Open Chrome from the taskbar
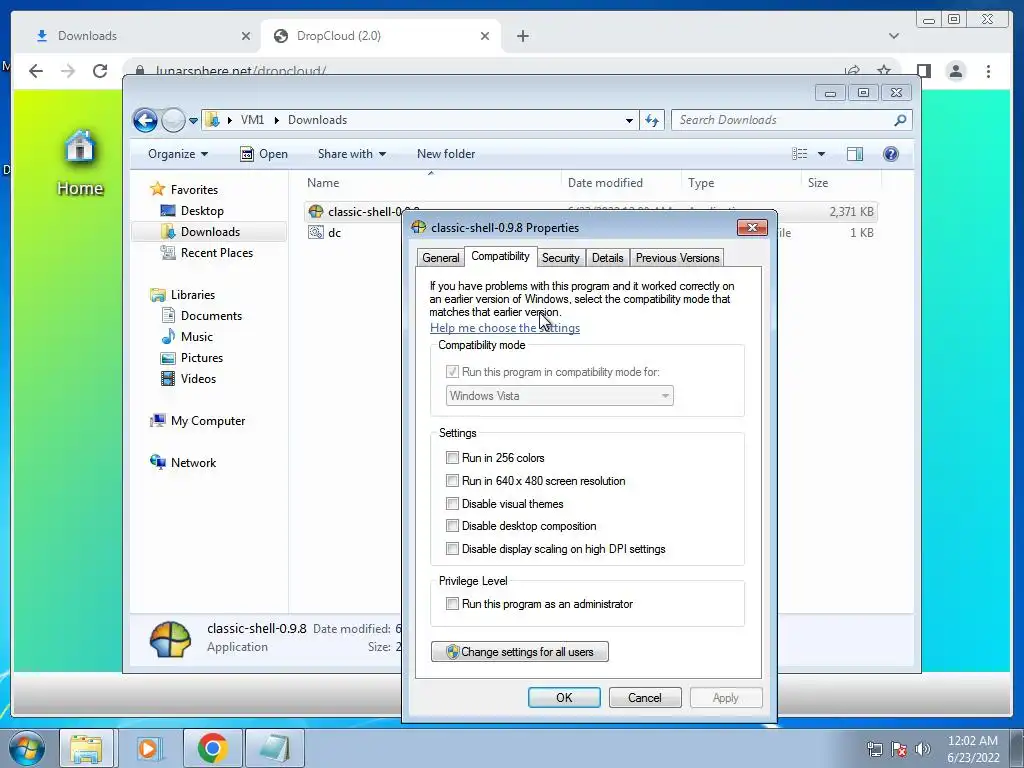The width and height of the screenshot is (1024, 768). click(213, 748)
